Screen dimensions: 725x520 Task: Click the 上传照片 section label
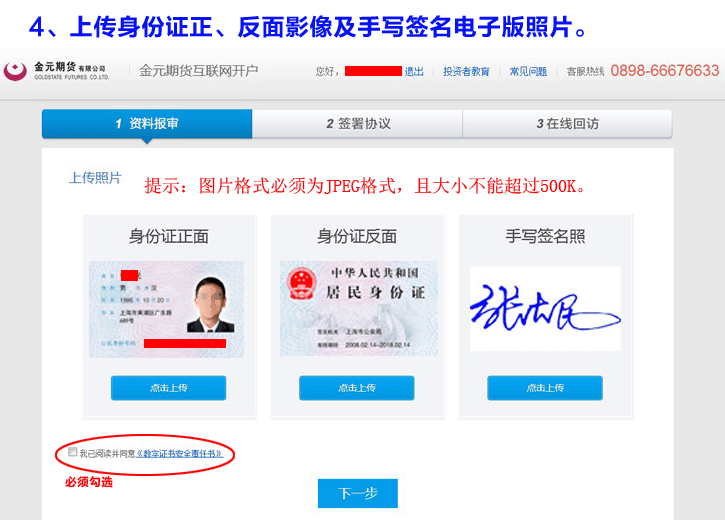click(x=95, y=178)
